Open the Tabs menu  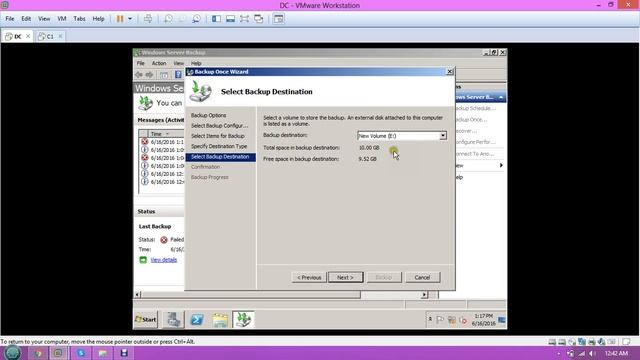coord(79,19)
